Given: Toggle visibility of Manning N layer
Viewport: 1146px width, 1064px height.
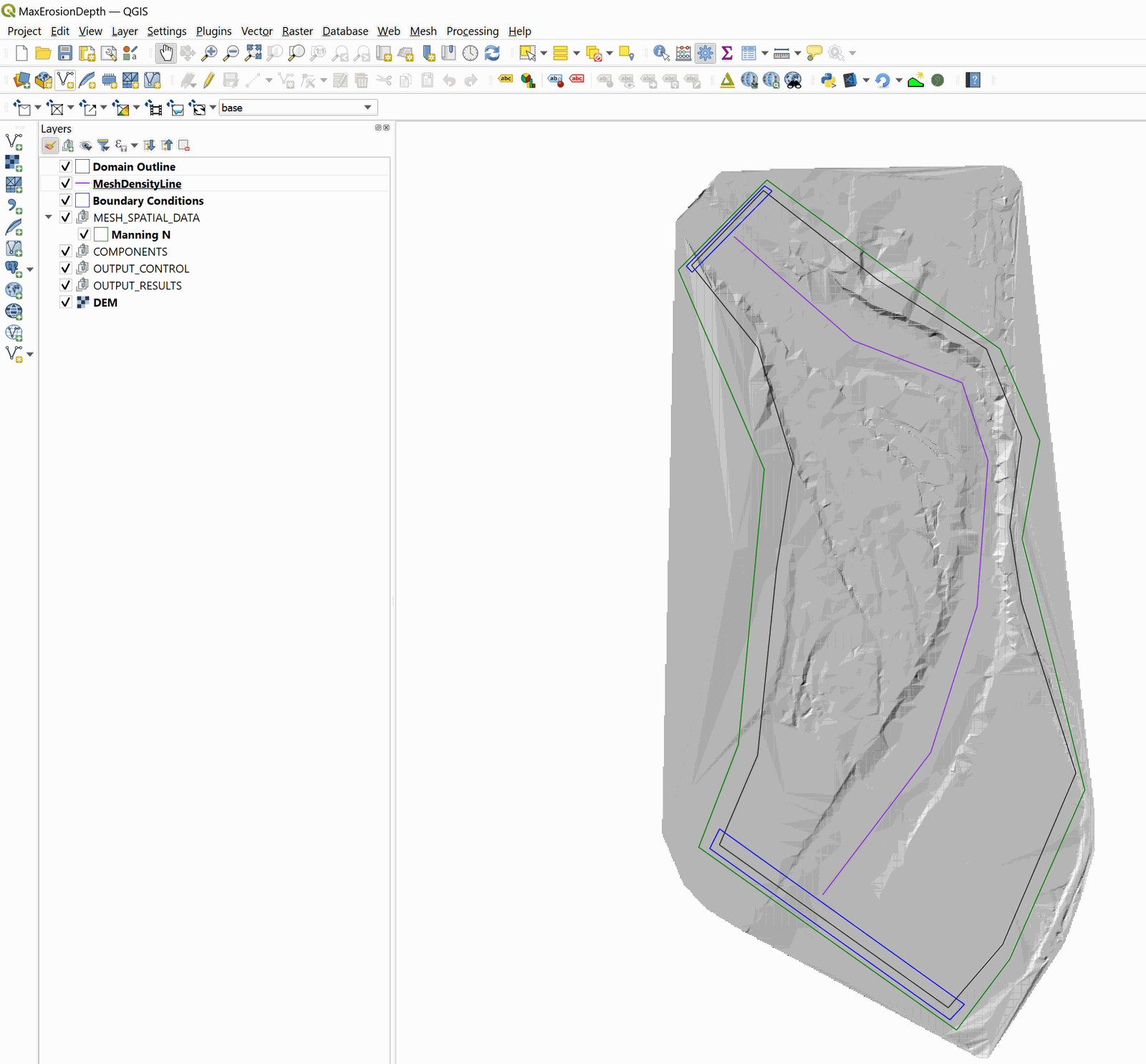Looking at the screenshot, I should pyautogui.click(x=85, y=235).
